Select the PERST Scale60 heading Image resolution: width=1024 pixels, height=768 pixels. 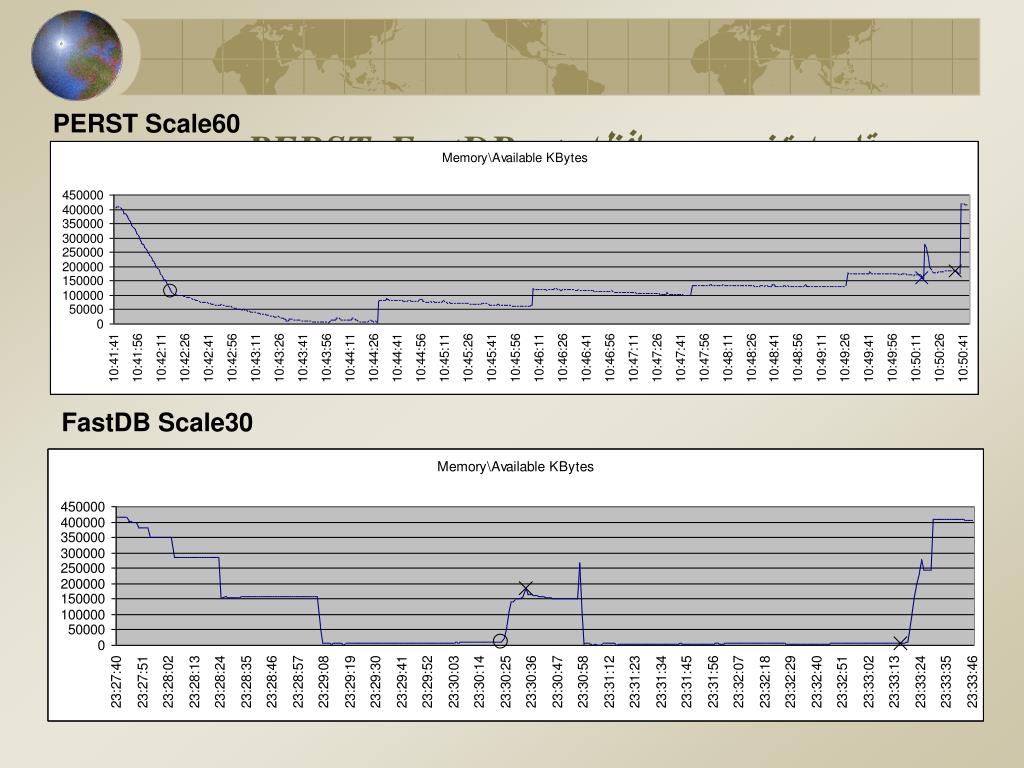coord(146,123)
